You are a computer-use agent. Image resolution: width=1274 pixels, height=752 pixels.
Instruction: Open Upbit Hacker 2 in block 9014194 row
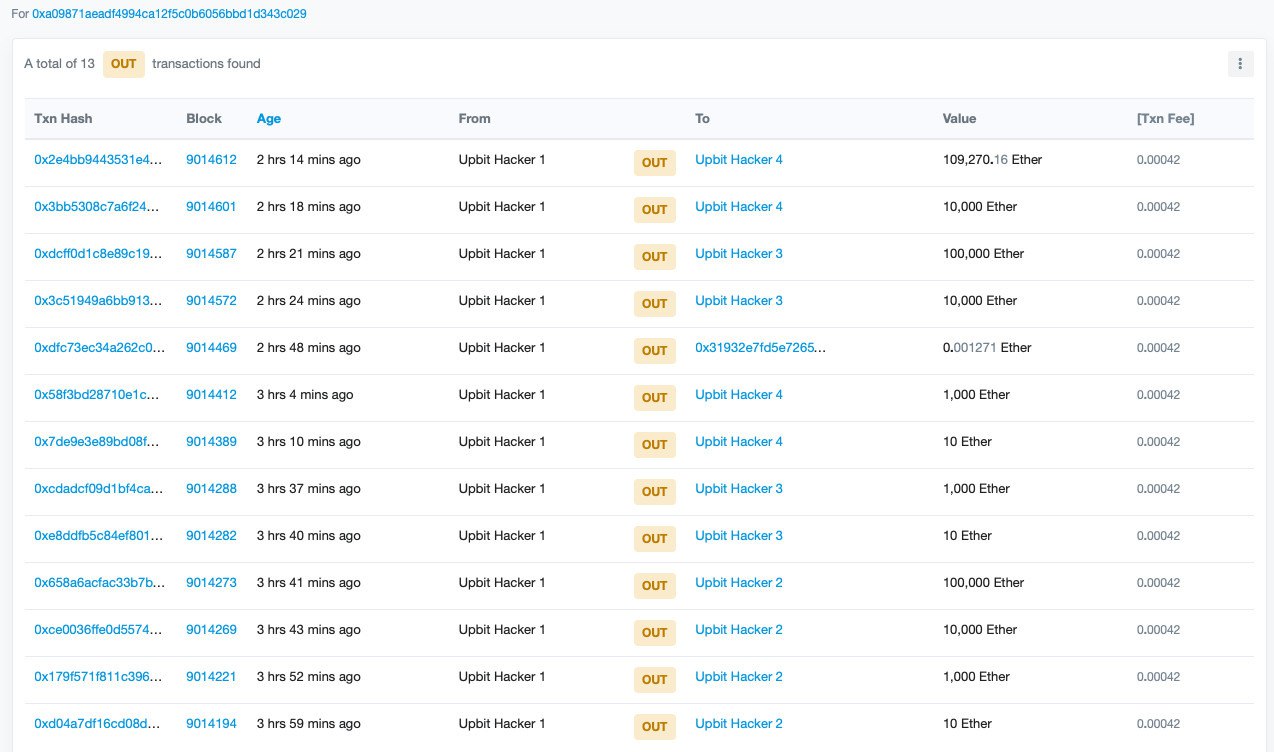[739, 723]
